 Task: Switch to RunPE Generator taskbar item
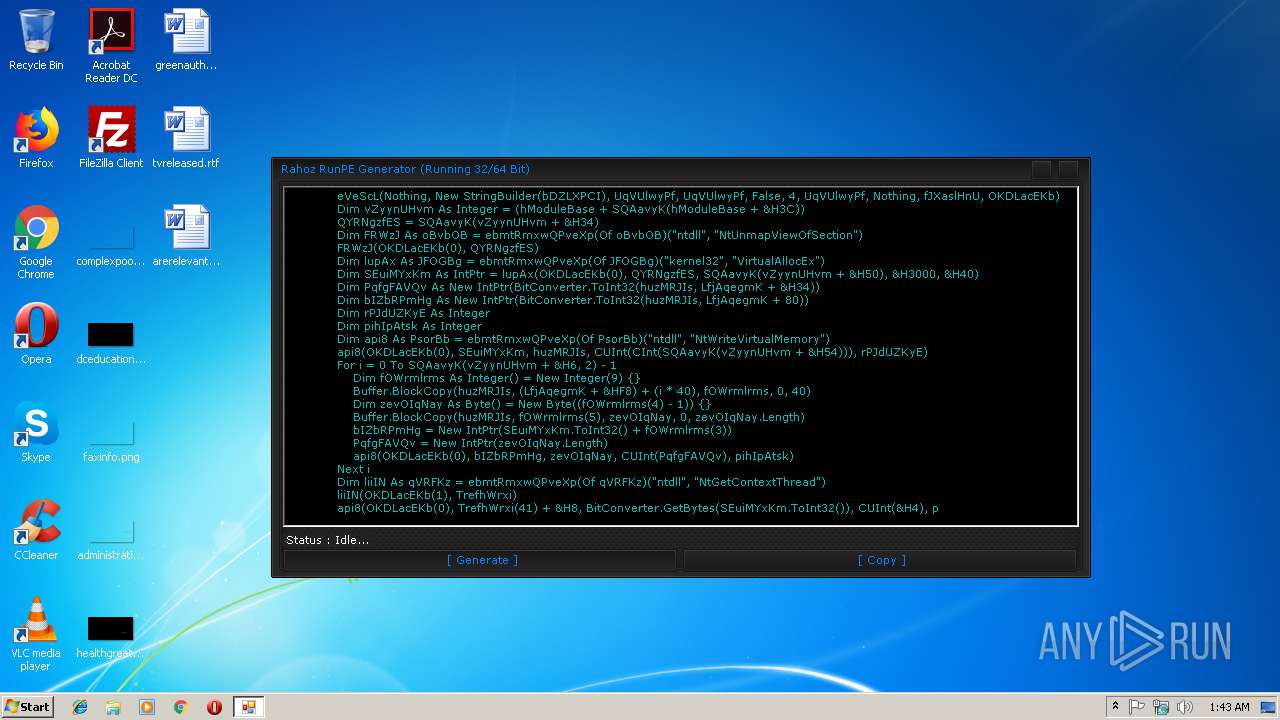point(248,707)
